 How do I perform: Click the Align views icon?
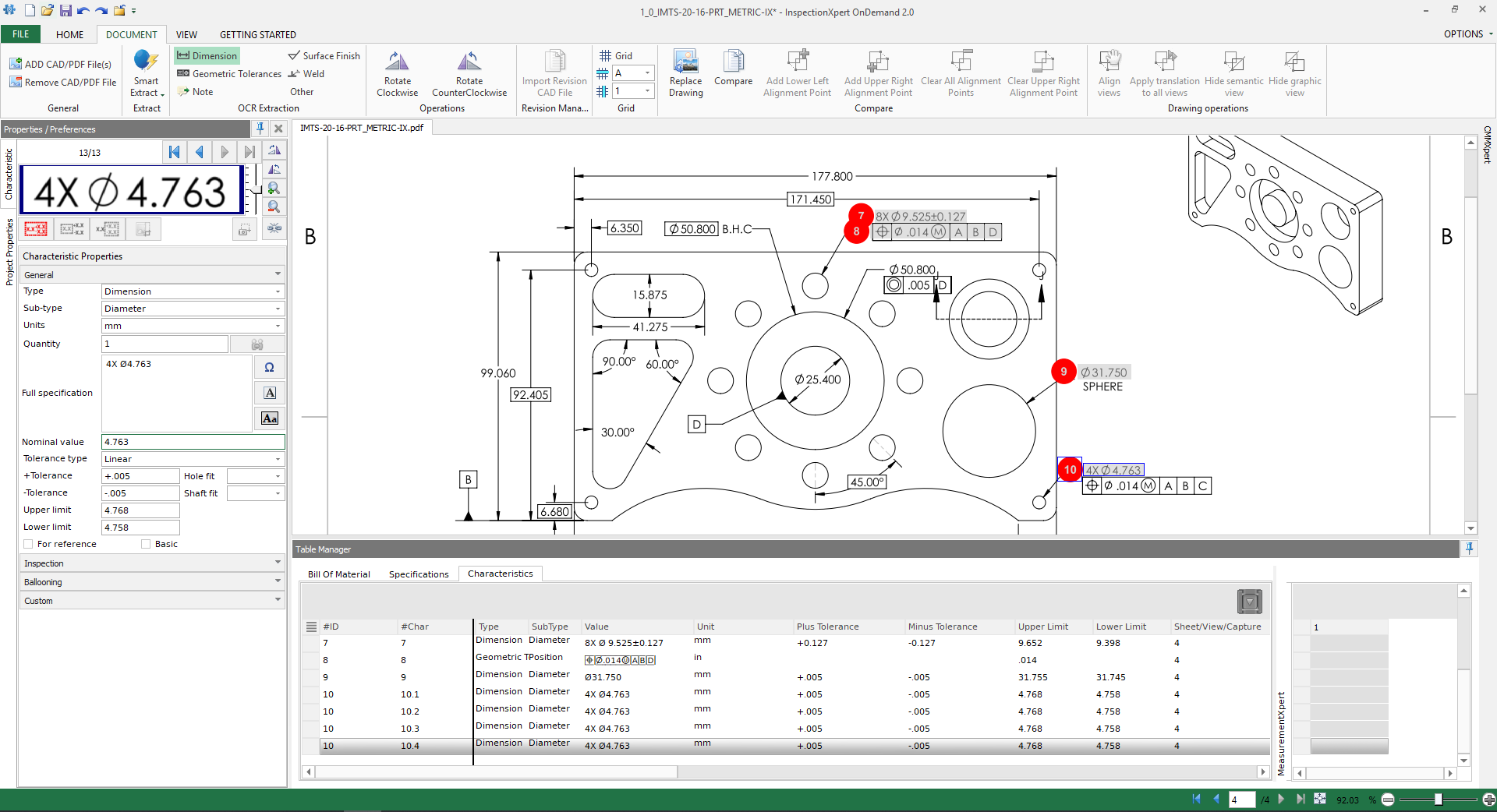(x=1109, y=70)
